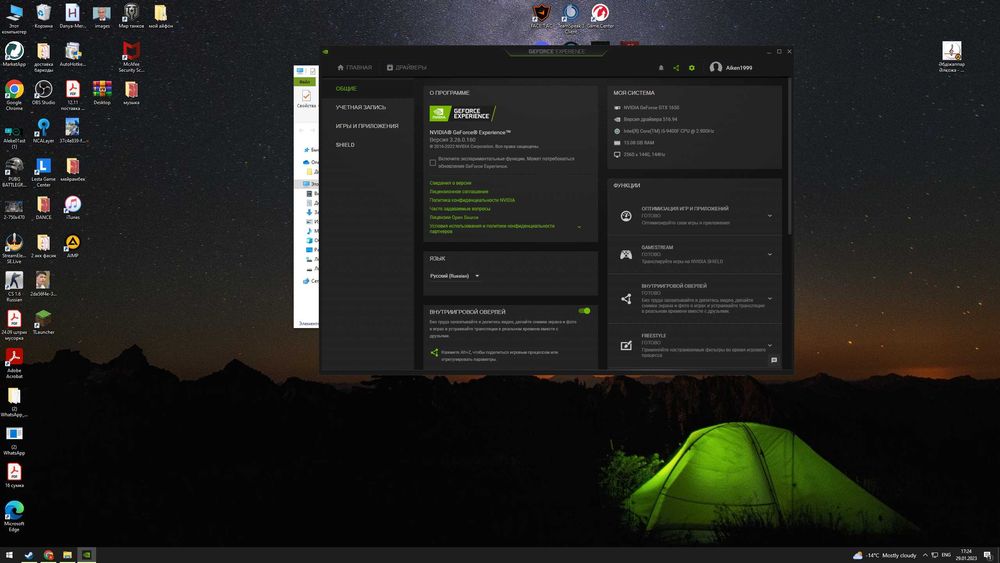Click the taskbar clock showing 17:24

click(966, 555)
